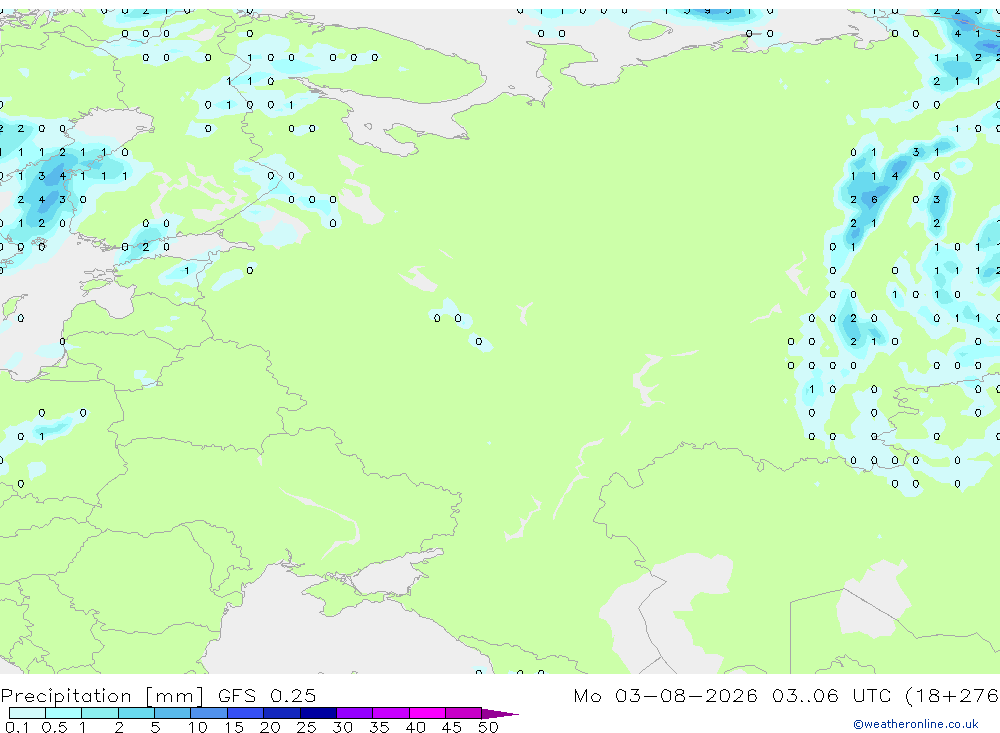The image size is (1000, 733).
Task: Select the 30–35 mm violet legend swatch
Action: pos(354,713)
